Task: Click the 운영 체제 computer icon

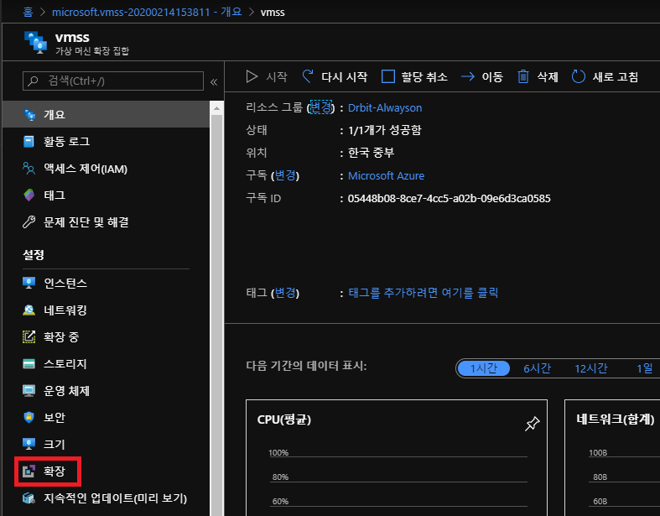Action: click(x=29, y=391)
